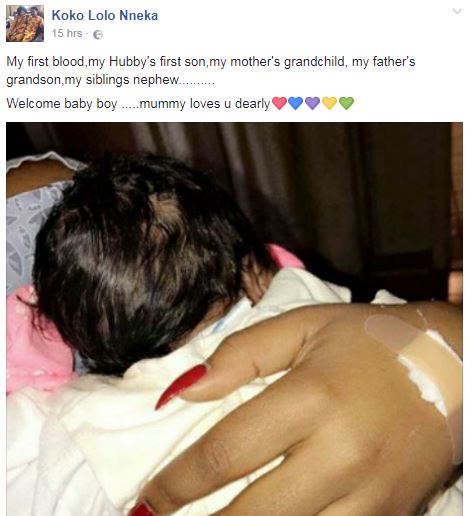This screenshot has width=473, height=516.
Task: Click the yellow heart emoji
Action: pyautogui.click(x=329, y=103)
